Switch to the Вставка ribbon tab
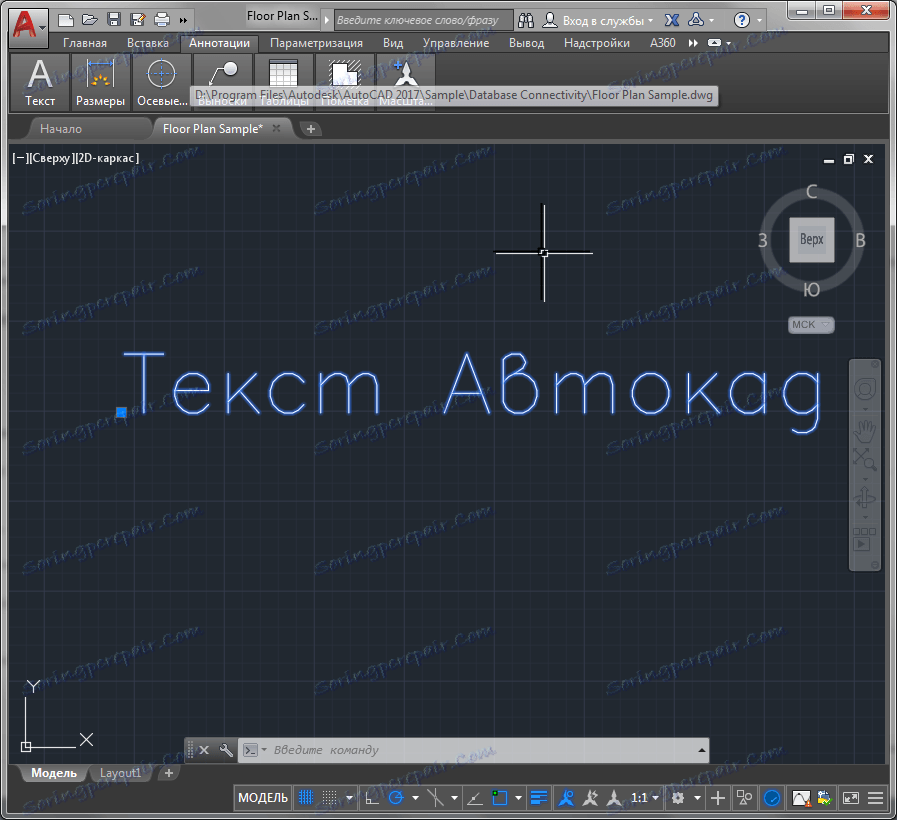The width and height of the screenshot is (897, 820). click(x=148, y=43)
